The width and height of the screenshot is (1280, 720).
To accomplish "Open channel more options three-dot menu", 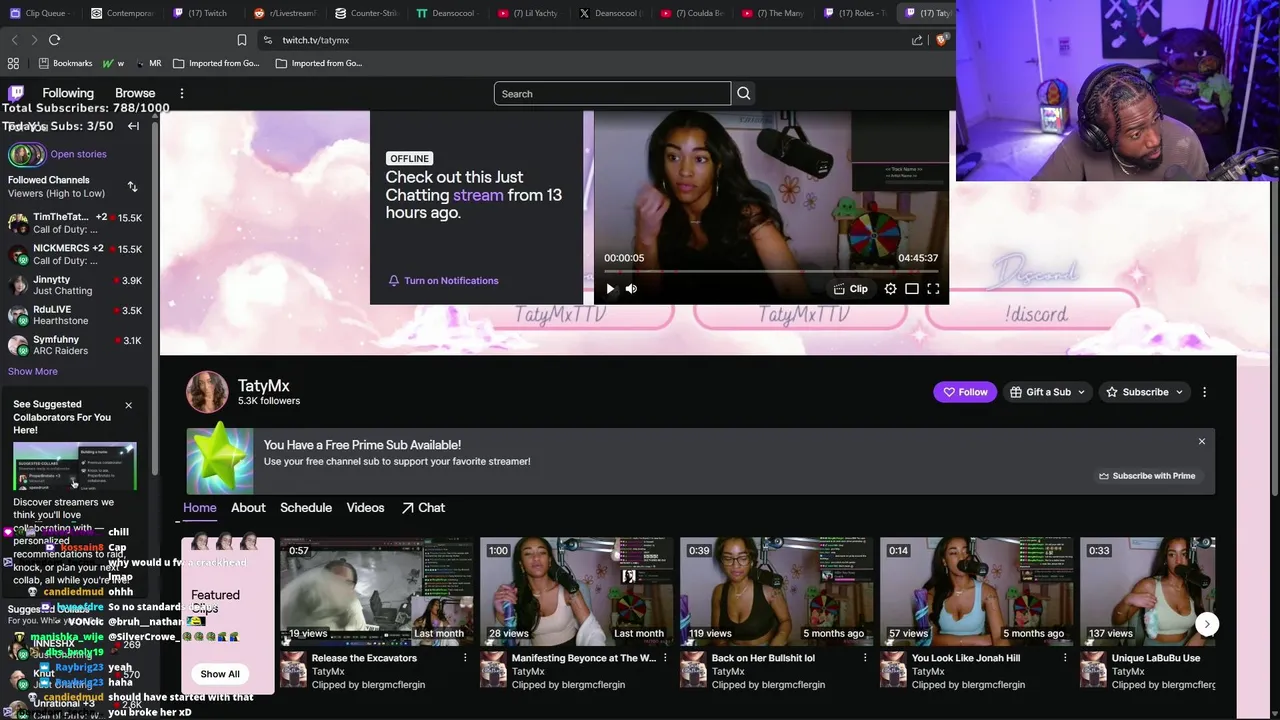I will pyautogui.click(x=1204, y=392).
